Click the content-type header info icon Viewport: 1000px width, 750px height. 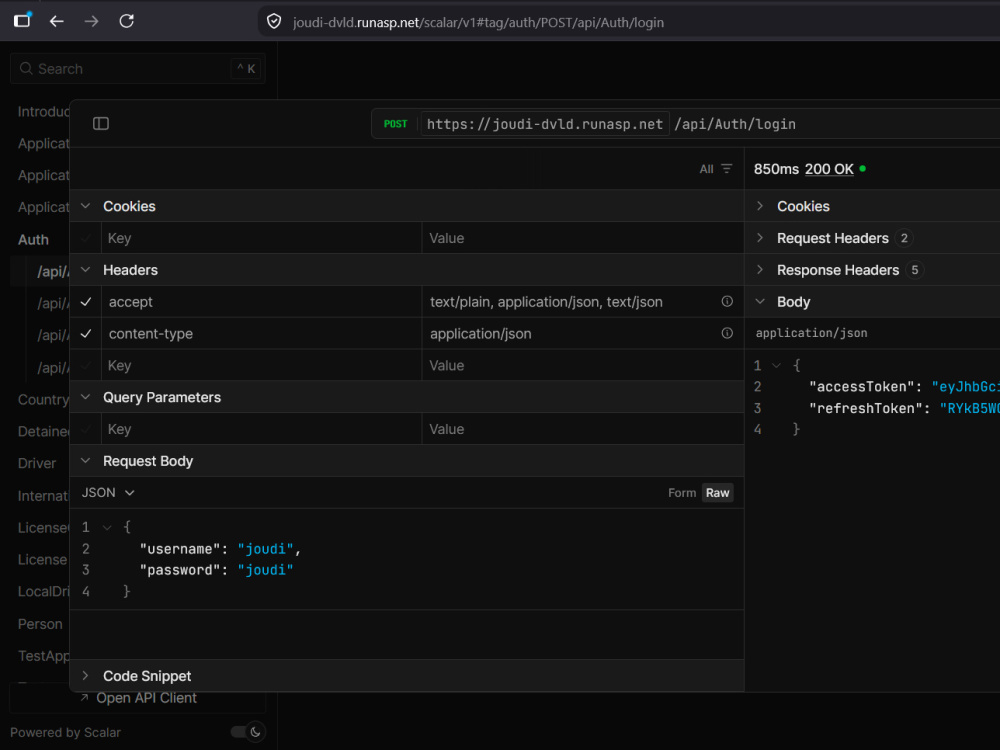click(727, 333)
